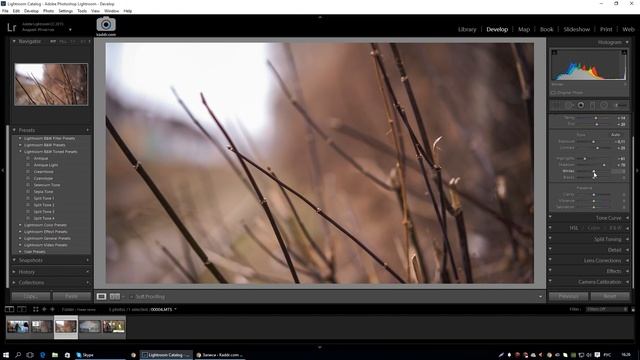Toggle Tone Curve panel on/off switch

point(550,217)
